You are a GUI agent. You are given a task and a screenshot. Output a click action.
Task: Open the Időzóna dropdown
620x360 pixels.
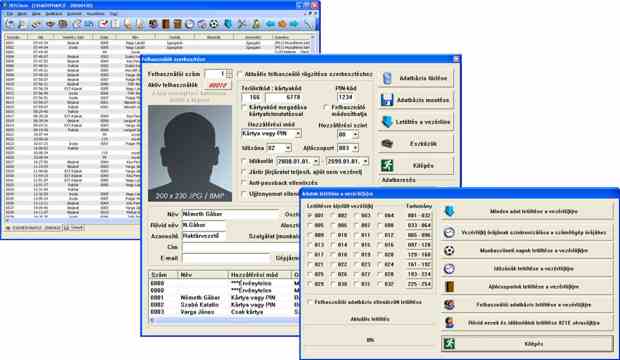point(288,148)
